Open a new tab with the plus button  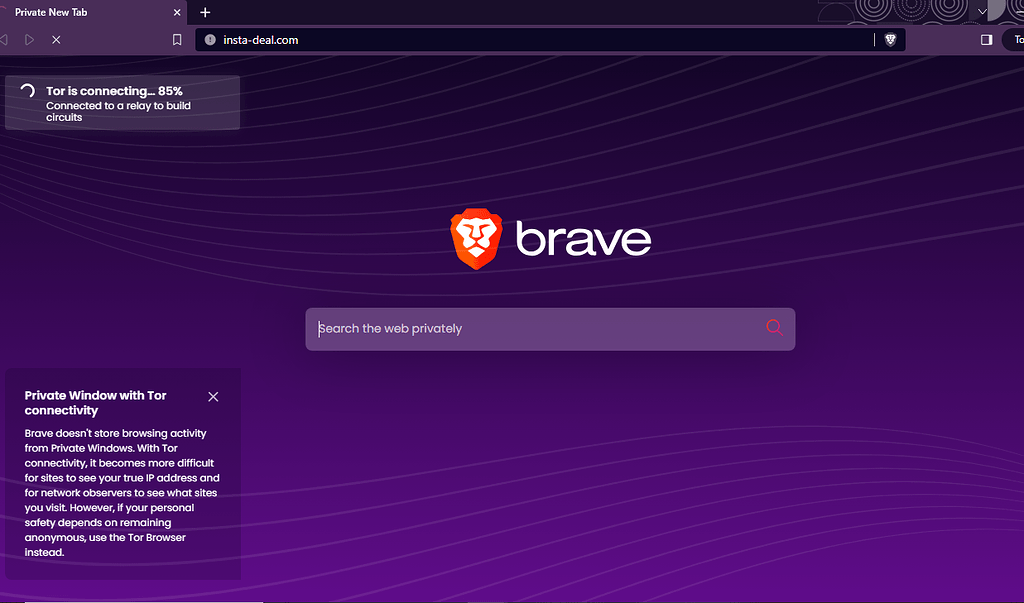pos(205,12)
